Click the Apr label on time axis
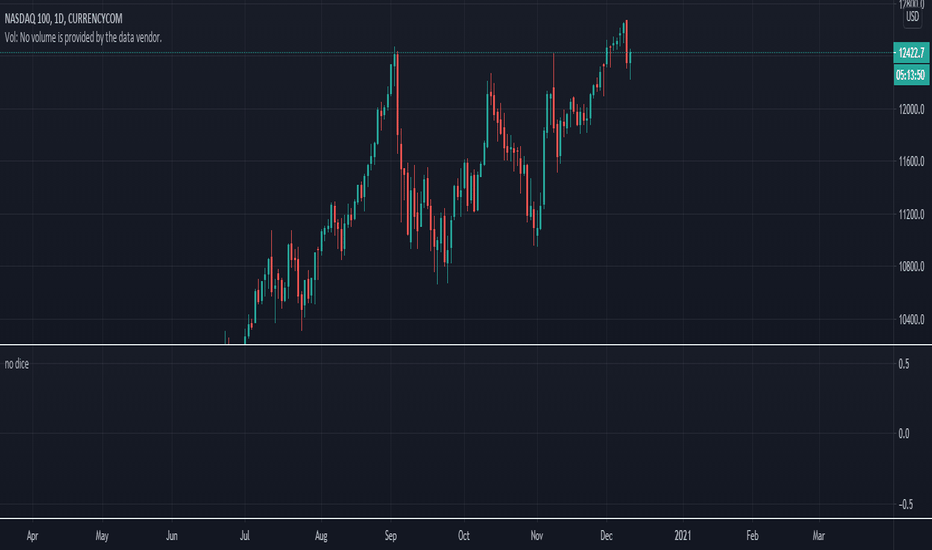The width and height of the screenshot is (932, 550). [x=32, y=536]
